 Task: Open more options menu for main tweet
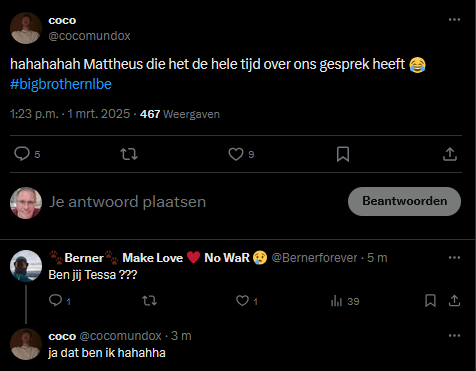[454, 20]
